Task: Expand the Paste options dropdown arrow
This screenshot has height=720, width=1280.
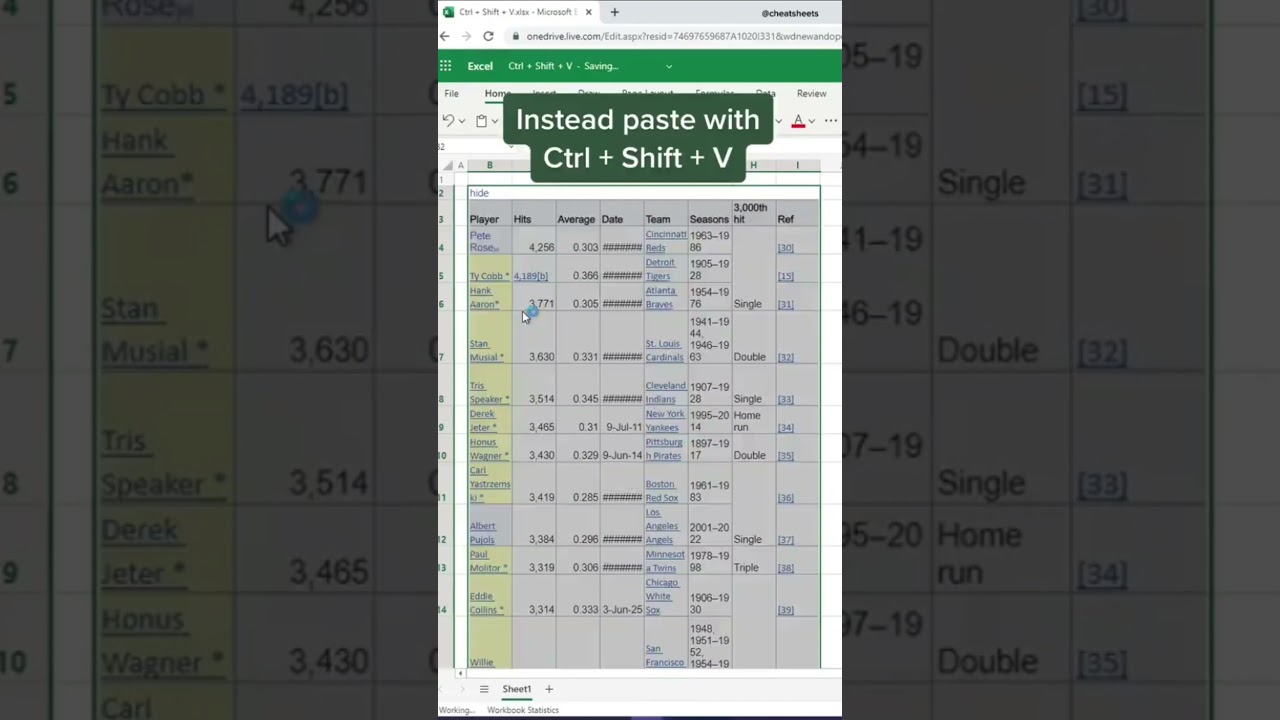Action: [x=494, y=121]
